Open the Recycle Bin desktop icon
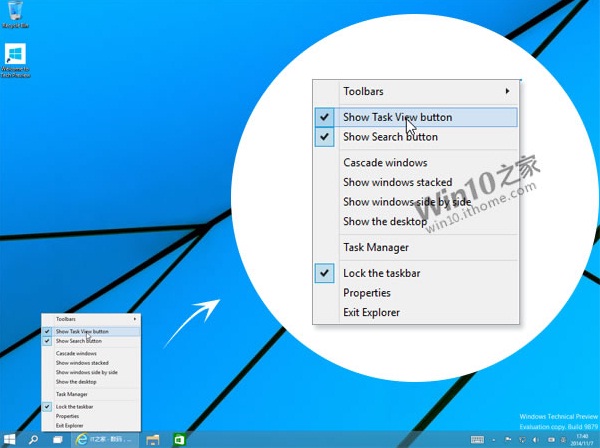Screen dimensions: 600x448 point(15,15)
